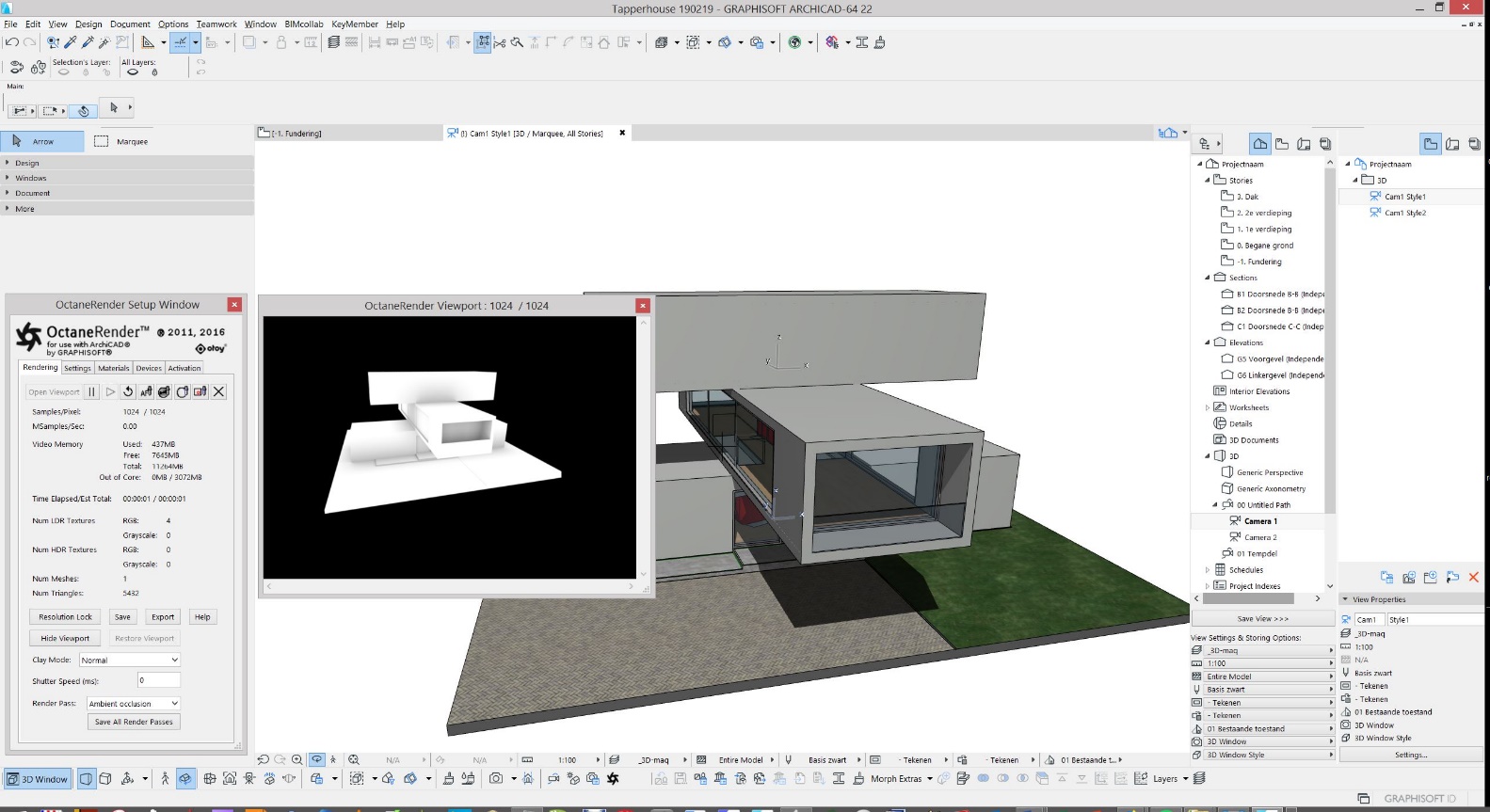Expand the Worksheets tree node
This screenshot has height=812, width=1490.
[1208, 407]
